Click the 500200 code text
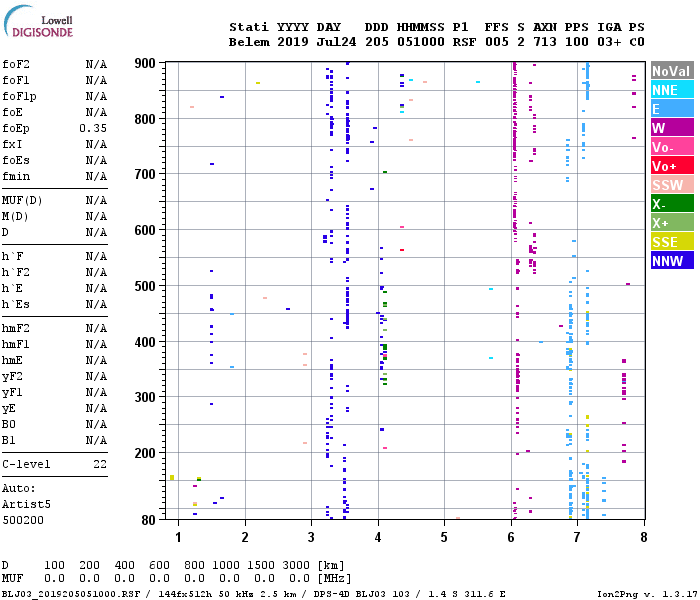 (x=23, y=521)
